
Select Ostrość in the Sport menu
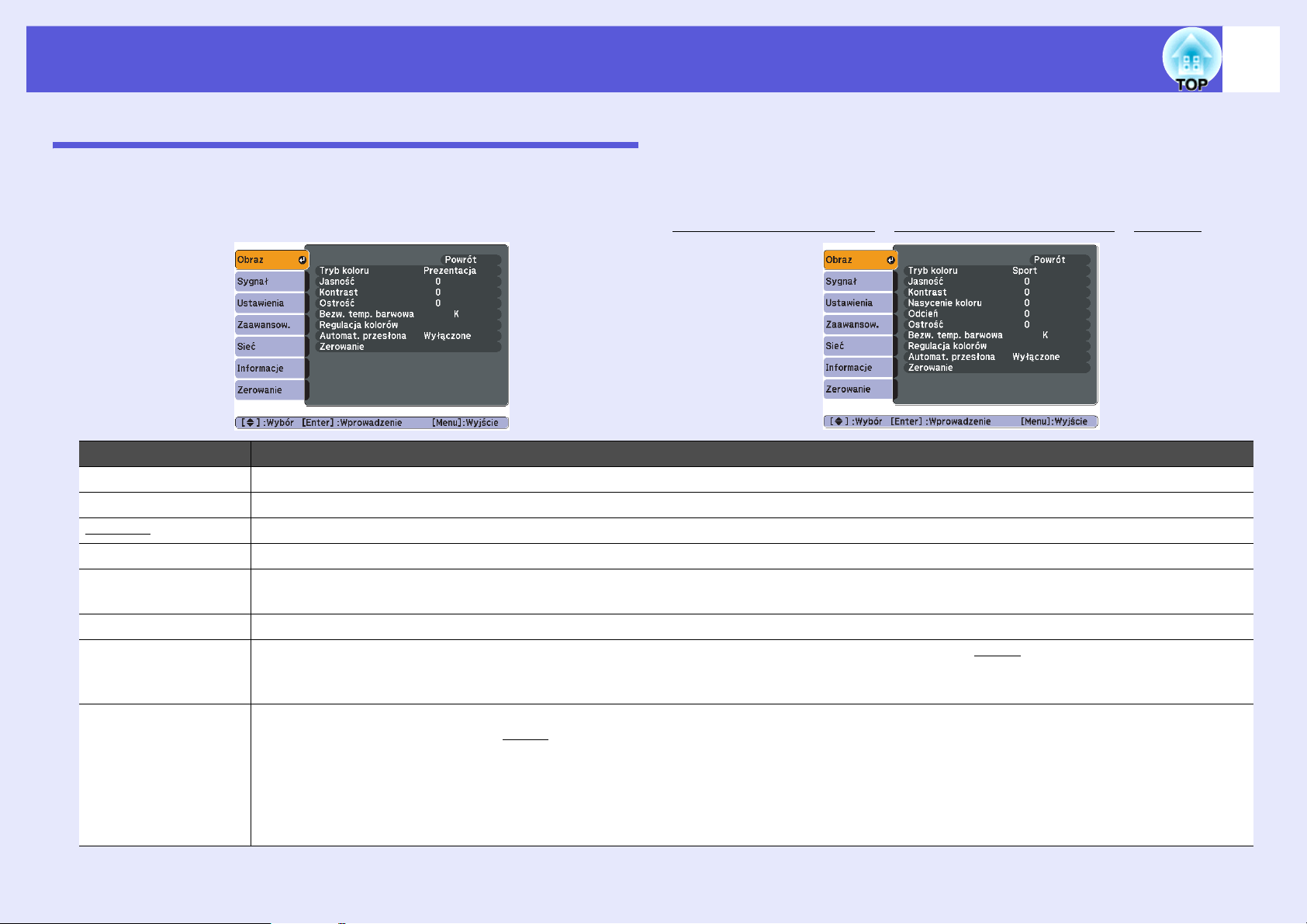pos(998,324)
